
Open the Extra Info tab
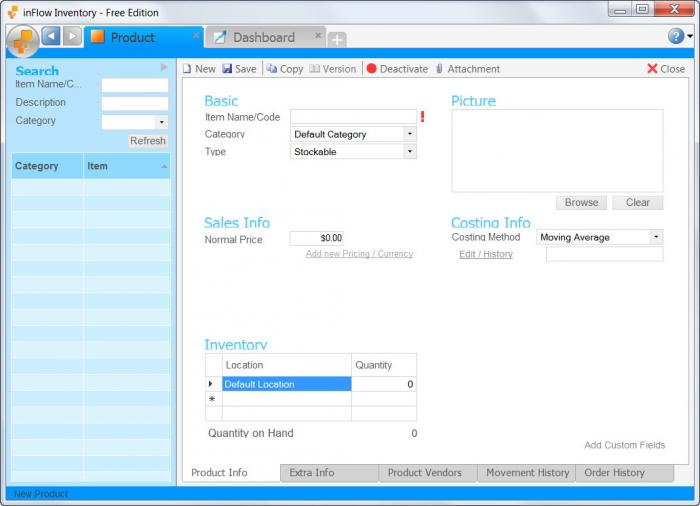329,473
